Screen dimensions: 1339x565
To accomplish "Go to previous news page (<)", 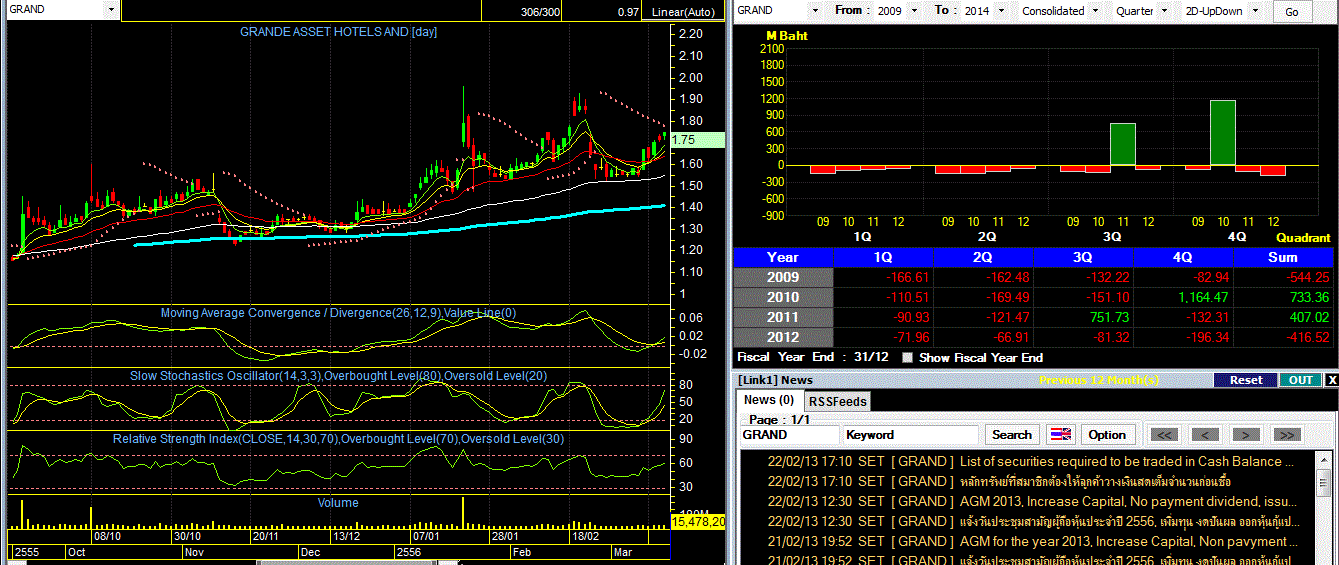I will click(x=1207, y=435).
